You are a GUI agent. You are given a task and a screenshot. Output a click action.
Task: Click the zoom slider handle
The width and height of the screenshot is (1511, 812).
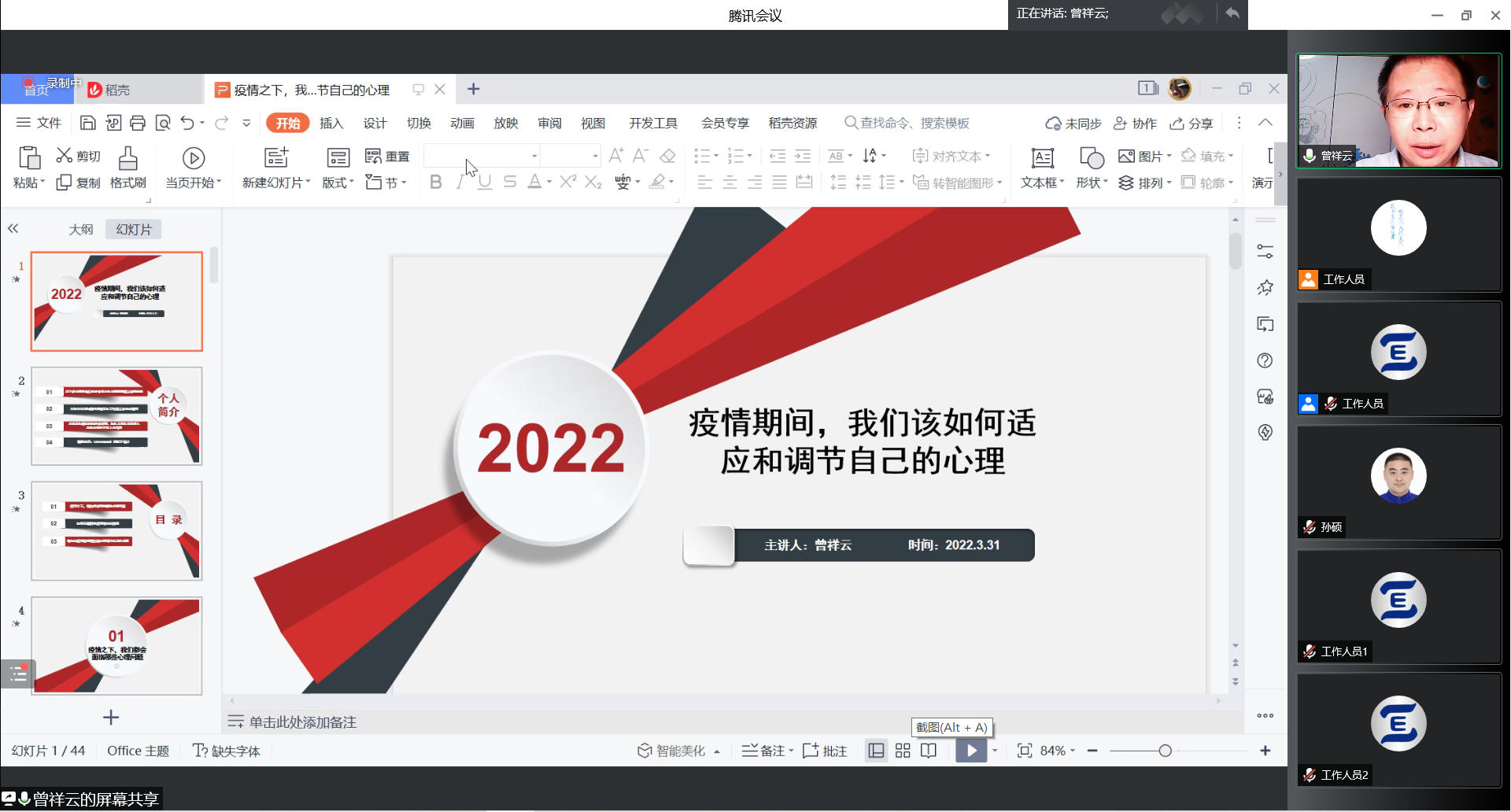pyautogui.click(x=1165, y=751)
